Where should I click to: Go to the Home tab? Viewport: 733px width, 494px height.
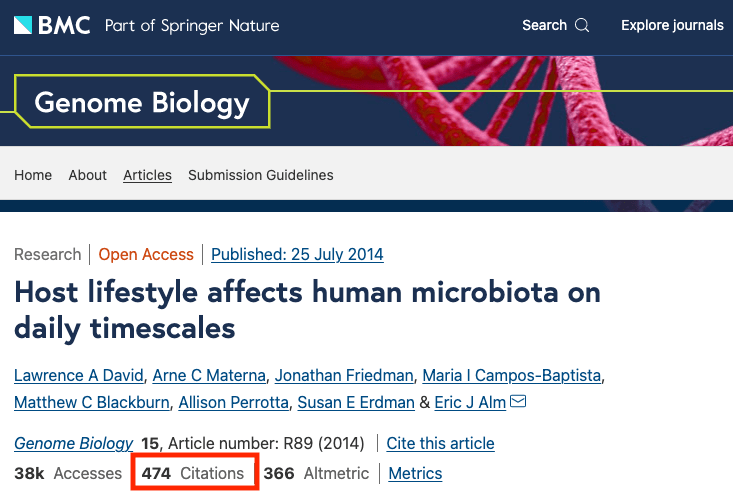(33, 175)
